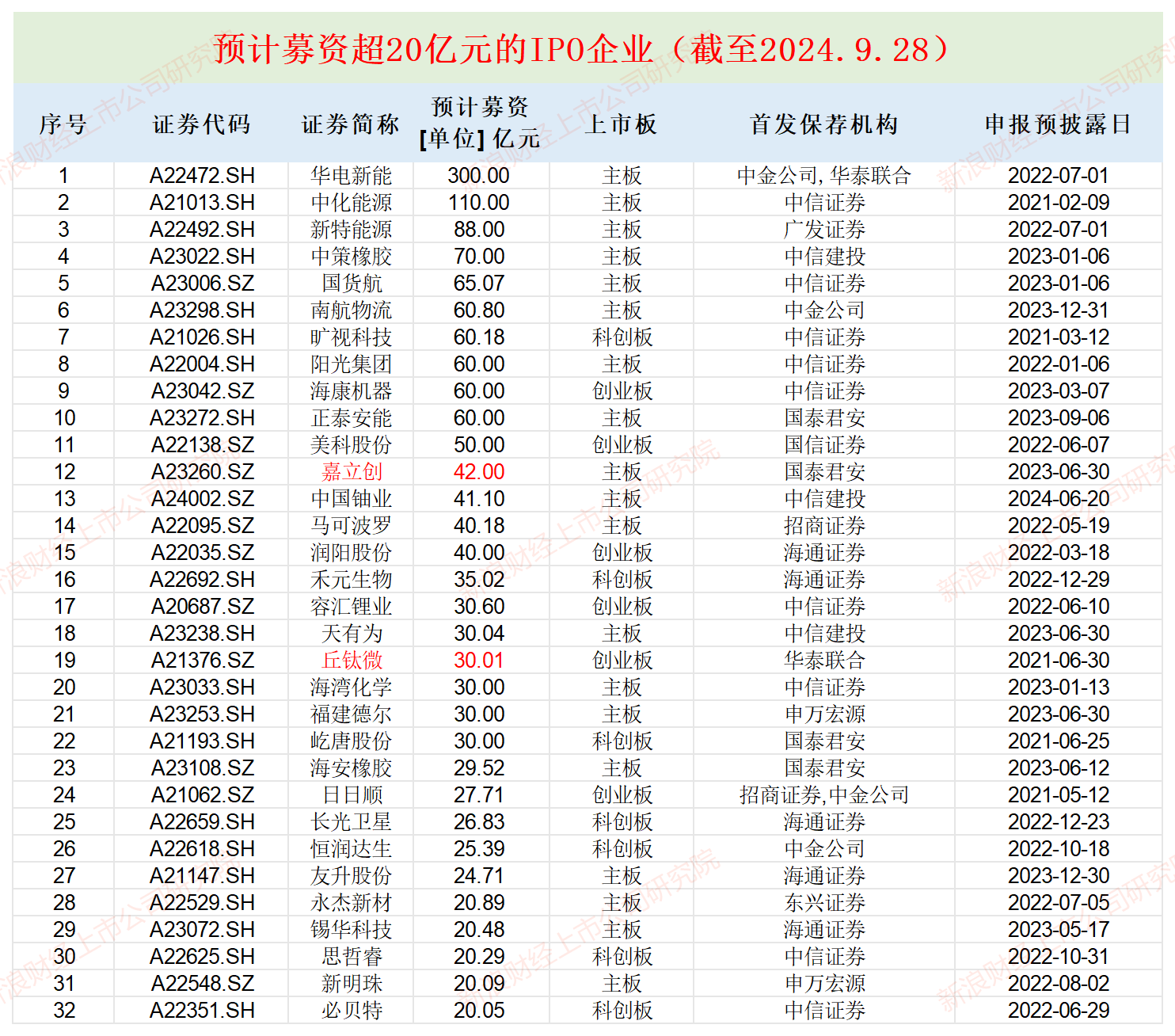The image size is (1175, 1036).
Task: Select the 序号 column header
Action: click(x=63, y=124)
